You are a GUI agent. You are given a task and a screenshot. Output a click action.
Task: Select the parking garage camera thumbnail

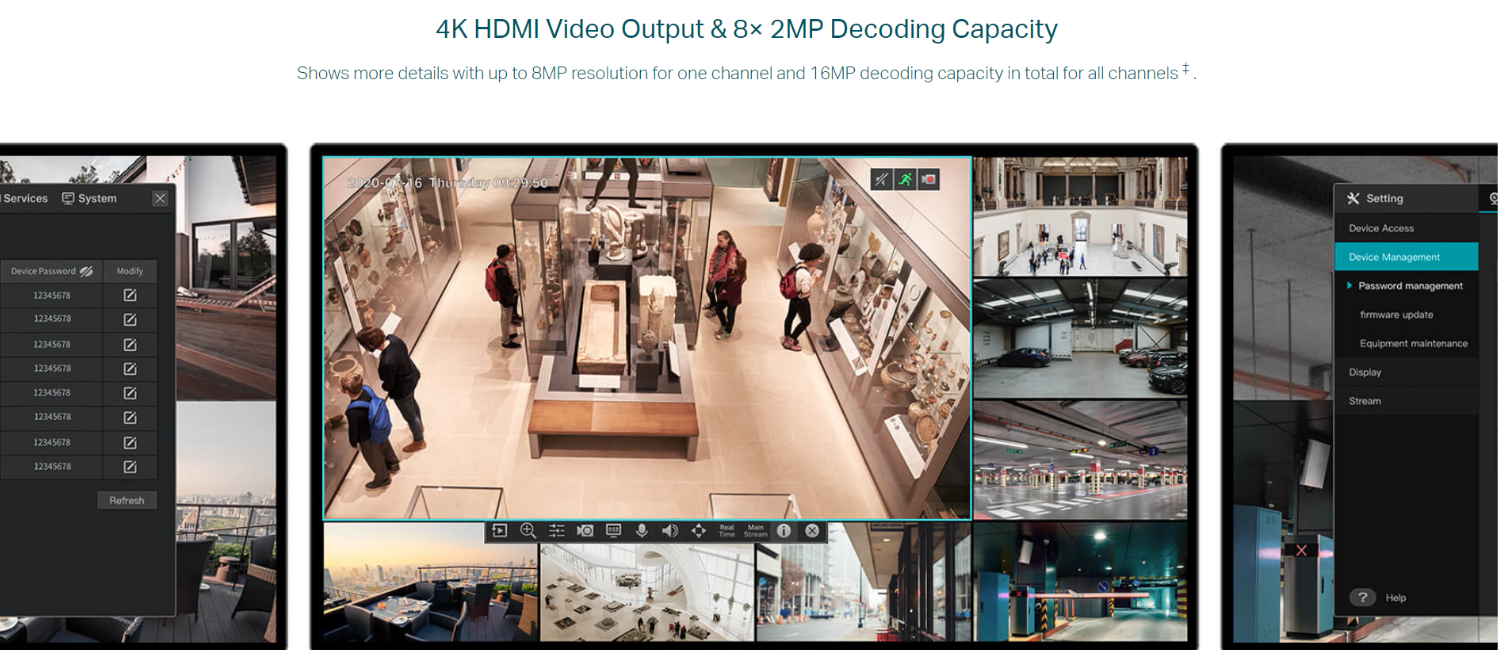click(x=1080, y=461)
